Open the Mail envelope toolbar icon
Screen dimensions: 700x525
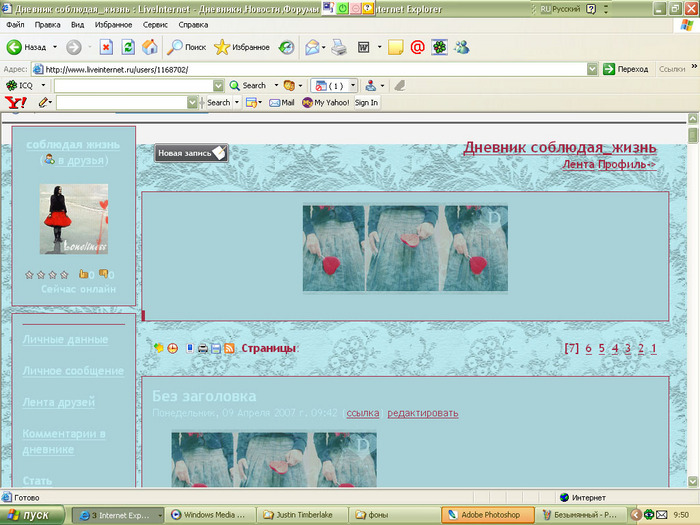point(312,47)
